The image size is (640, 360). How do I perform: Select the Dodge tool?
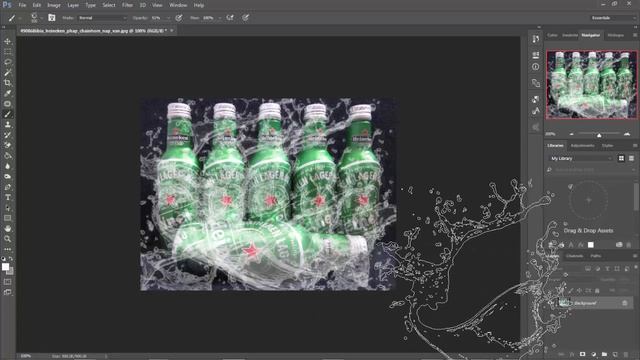pyautogui.click(x=7, y=177)
